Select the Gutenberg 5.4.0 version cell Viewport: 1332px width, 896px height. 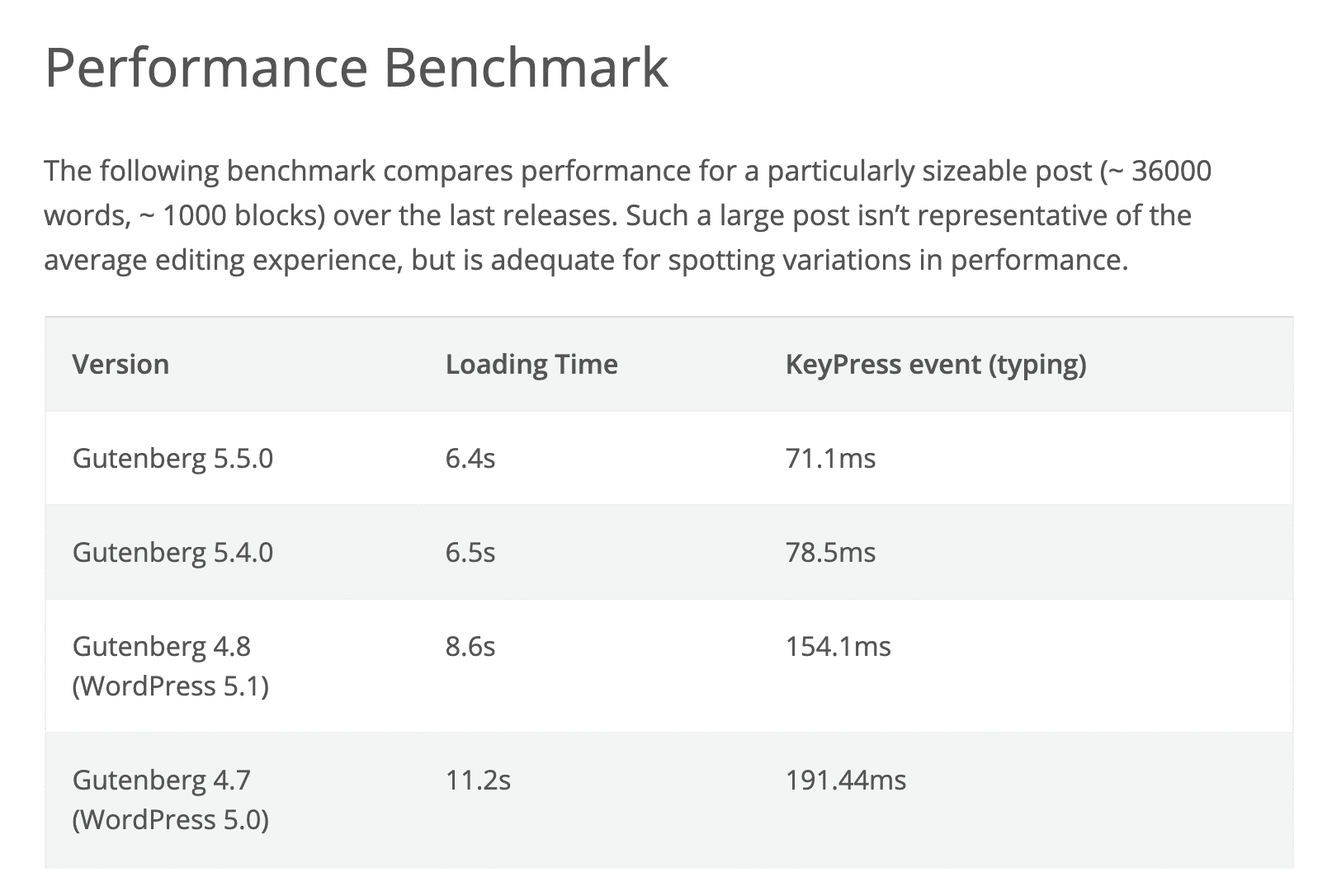172,552
